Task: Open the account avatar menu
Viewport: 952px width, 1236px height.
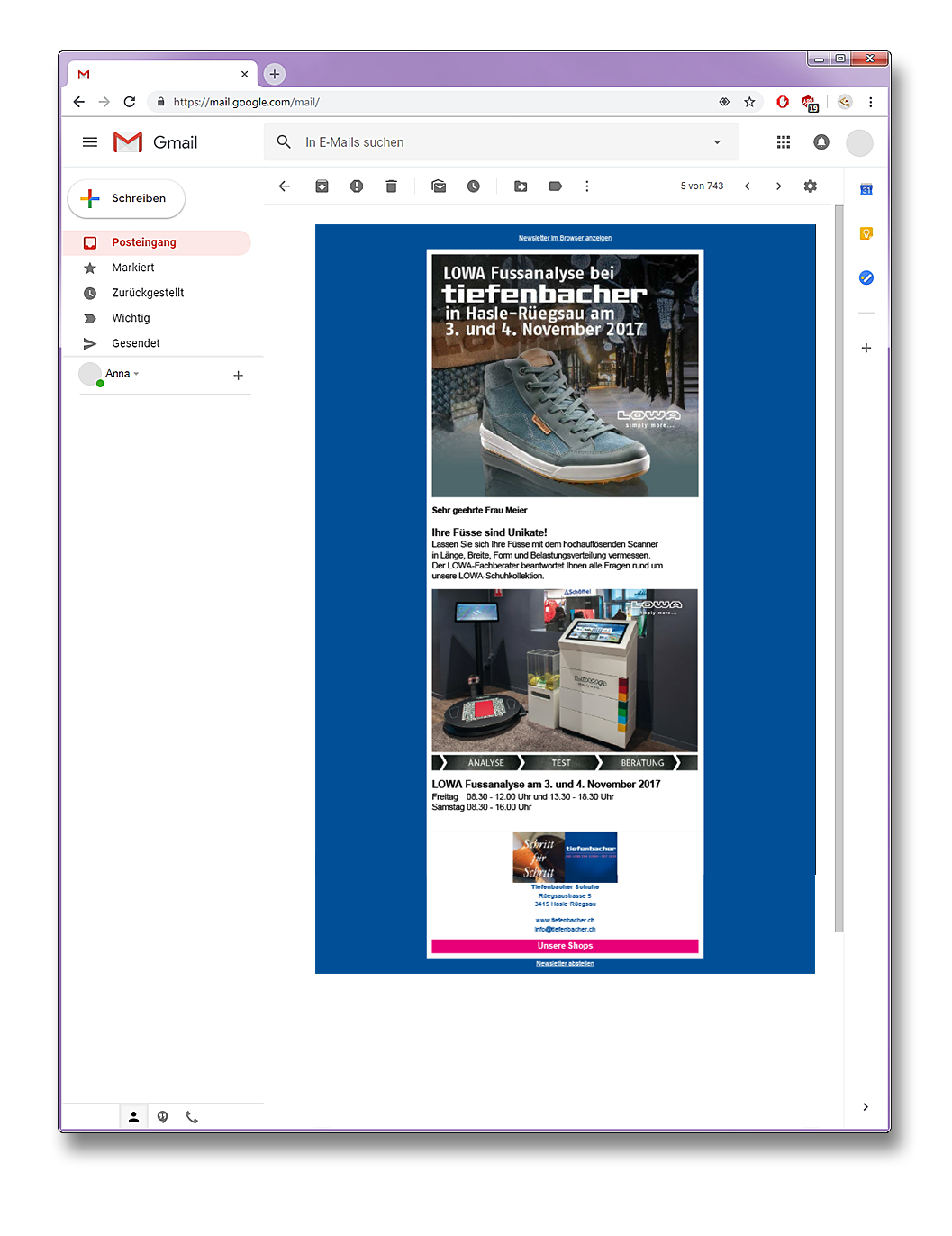Action: pos(860,143)
